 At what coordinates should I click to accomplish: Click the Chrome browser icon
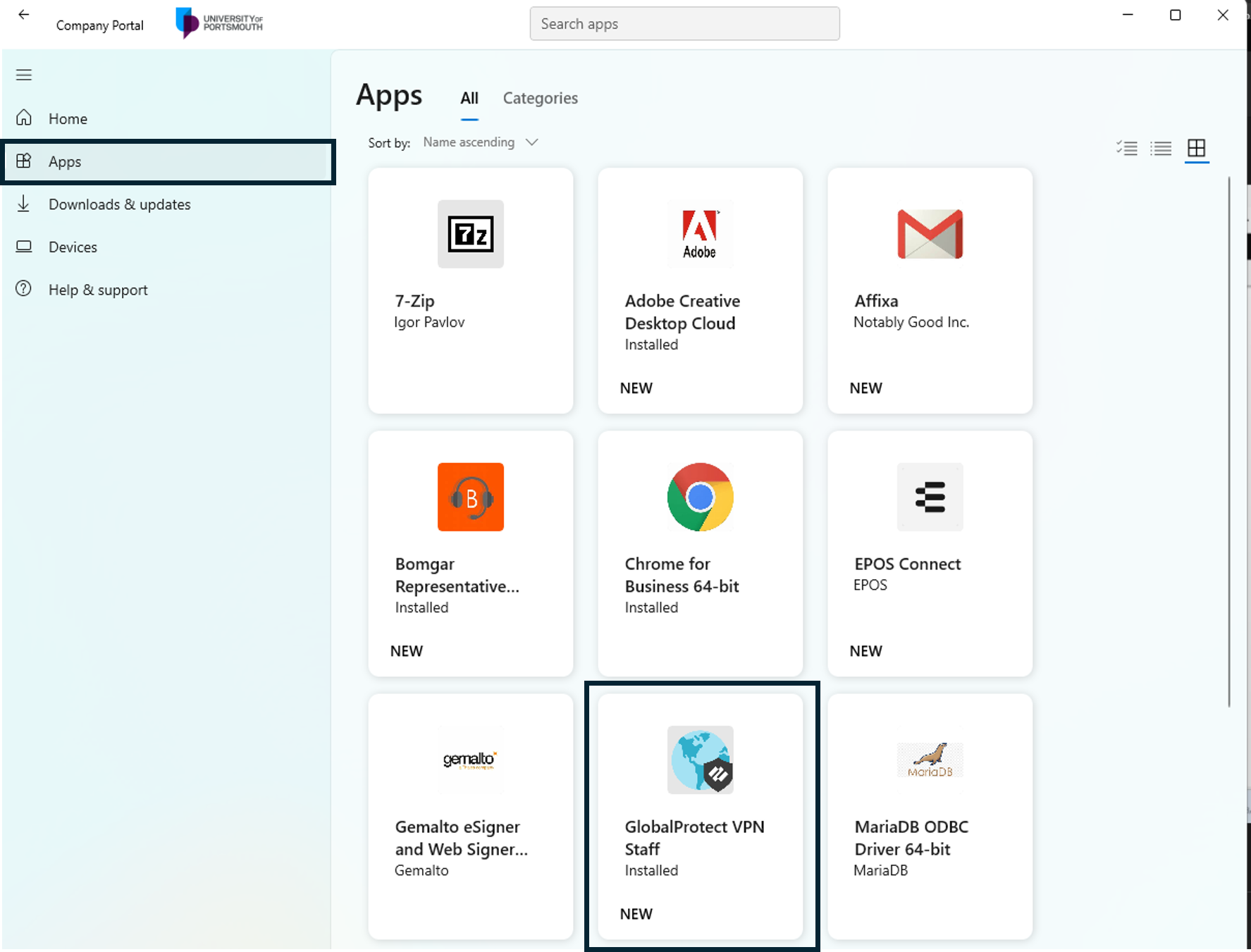(x=701, y=497)
